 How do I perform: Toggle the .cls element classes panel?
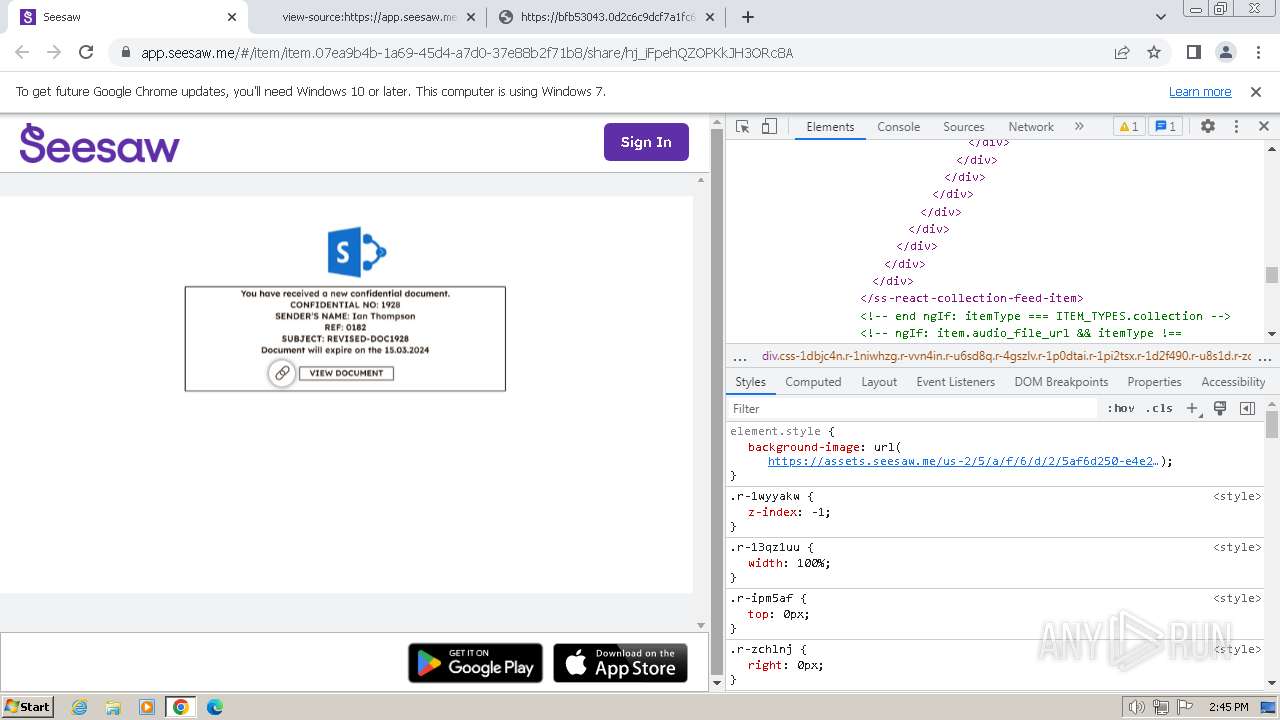pos(1159,408)
